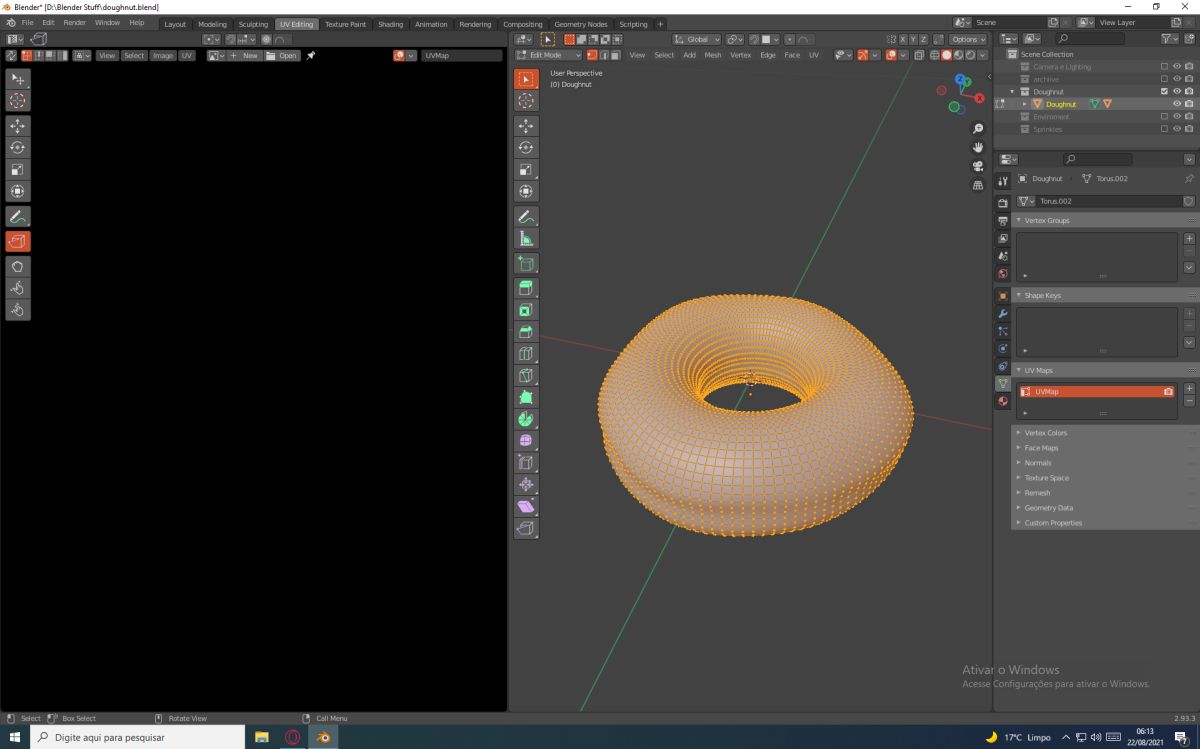This screenshot has width=1200, height=749.
Task: Switch to the Shading workspace tab
Action: click(x=390, y=24)
